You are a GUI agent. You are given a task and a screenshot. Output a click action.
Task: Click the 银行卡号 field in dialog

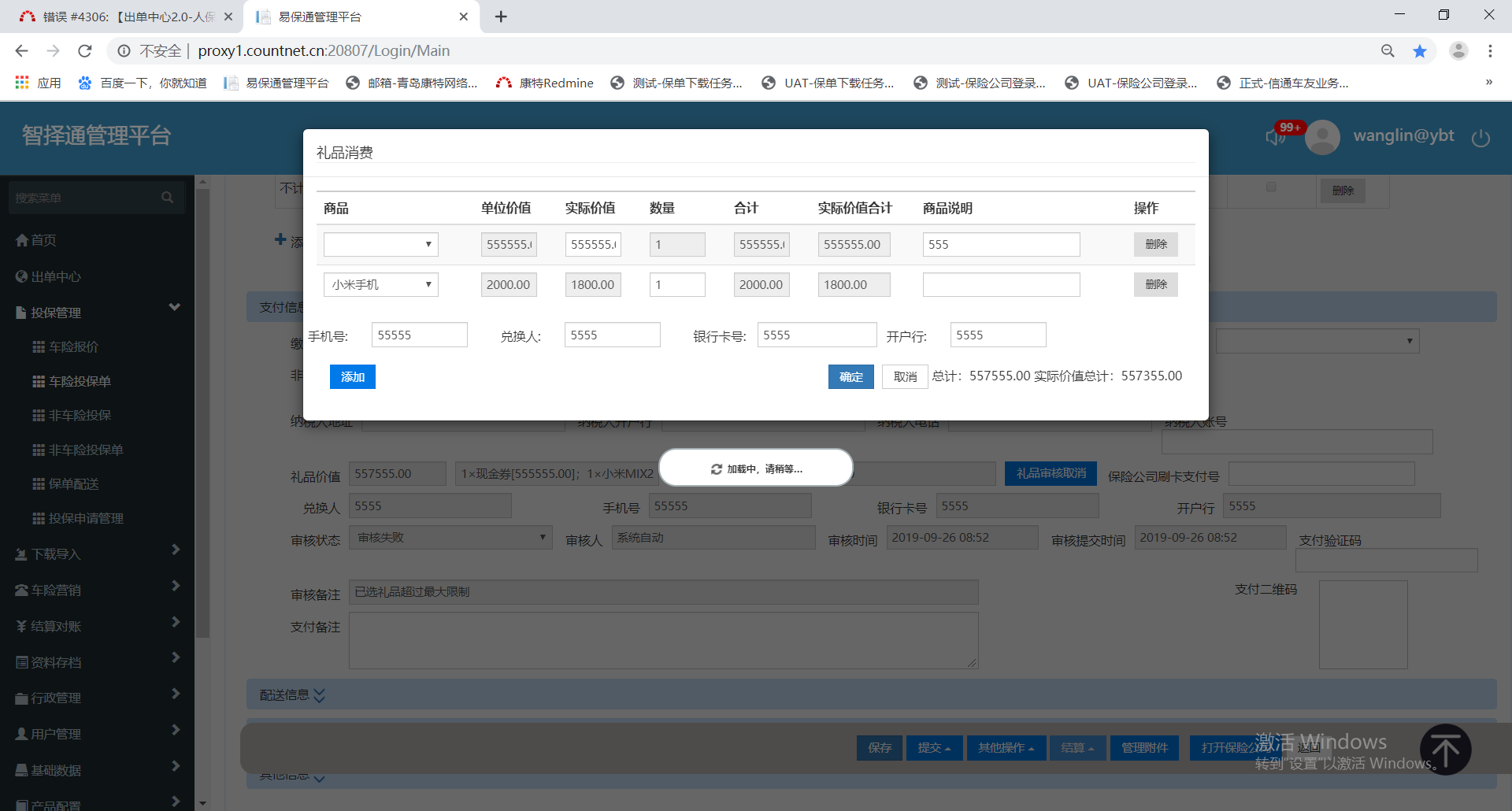pos(816,335)
